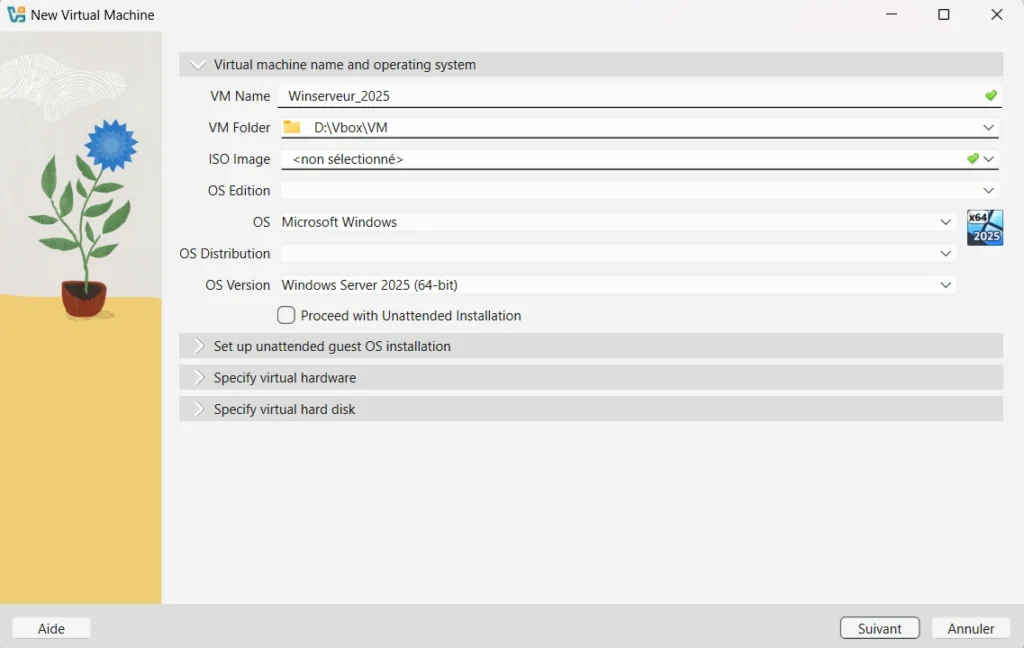This screenshot has width=1024, height=648.
Task: Expand Specify virtual hardware section
Action: click(x=591, y=378)
